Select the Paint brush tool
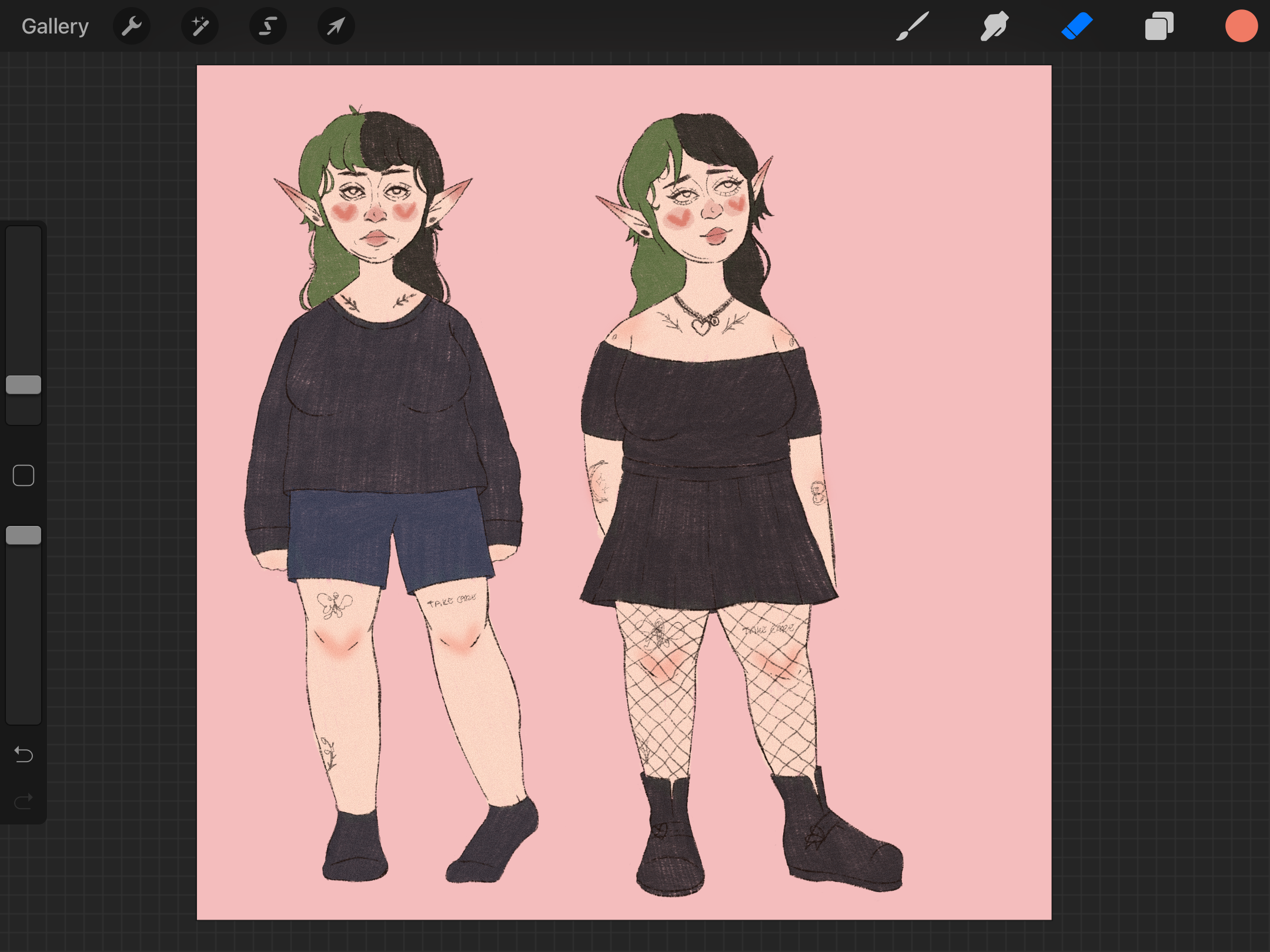Image resolution: width=1270 pixels, height=952 pixels. 912,26
